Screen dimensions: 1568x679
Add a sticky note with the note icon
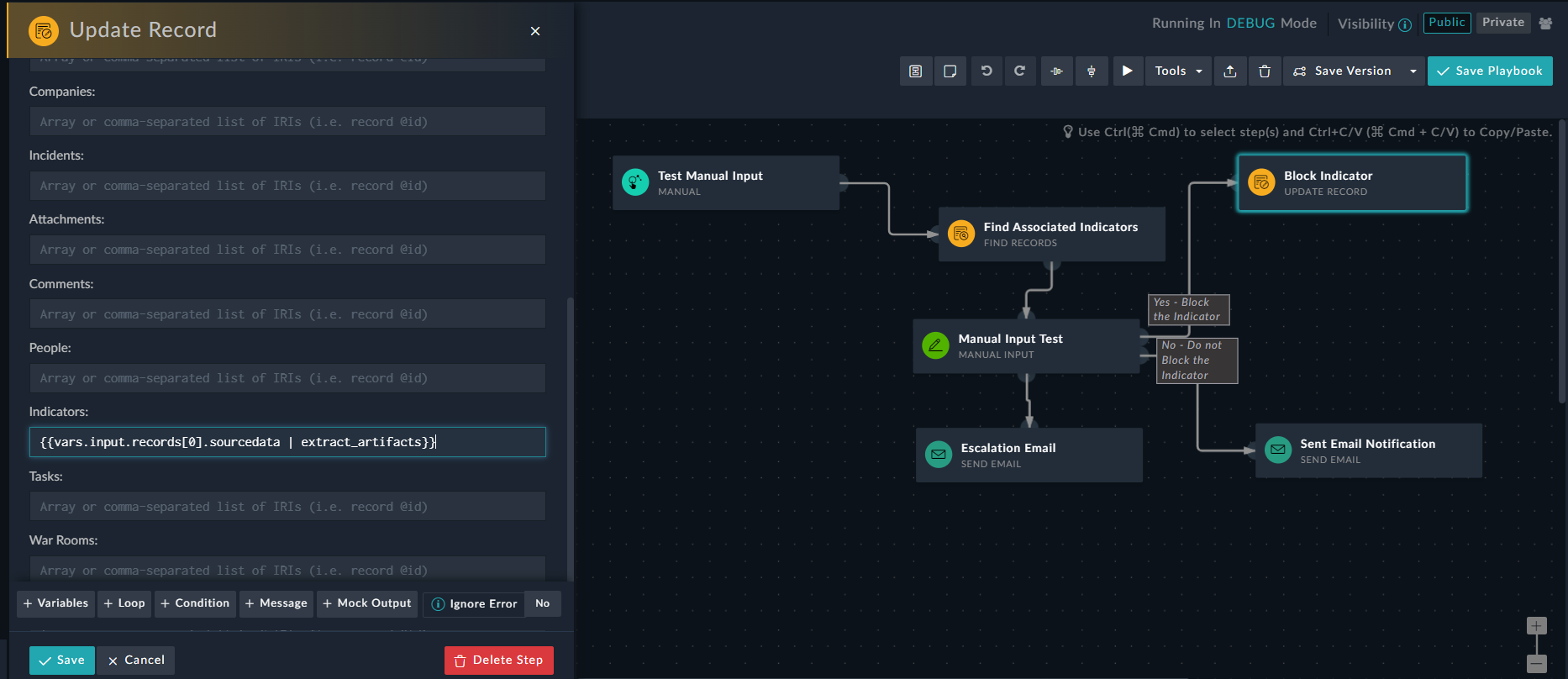pos(950,71)
